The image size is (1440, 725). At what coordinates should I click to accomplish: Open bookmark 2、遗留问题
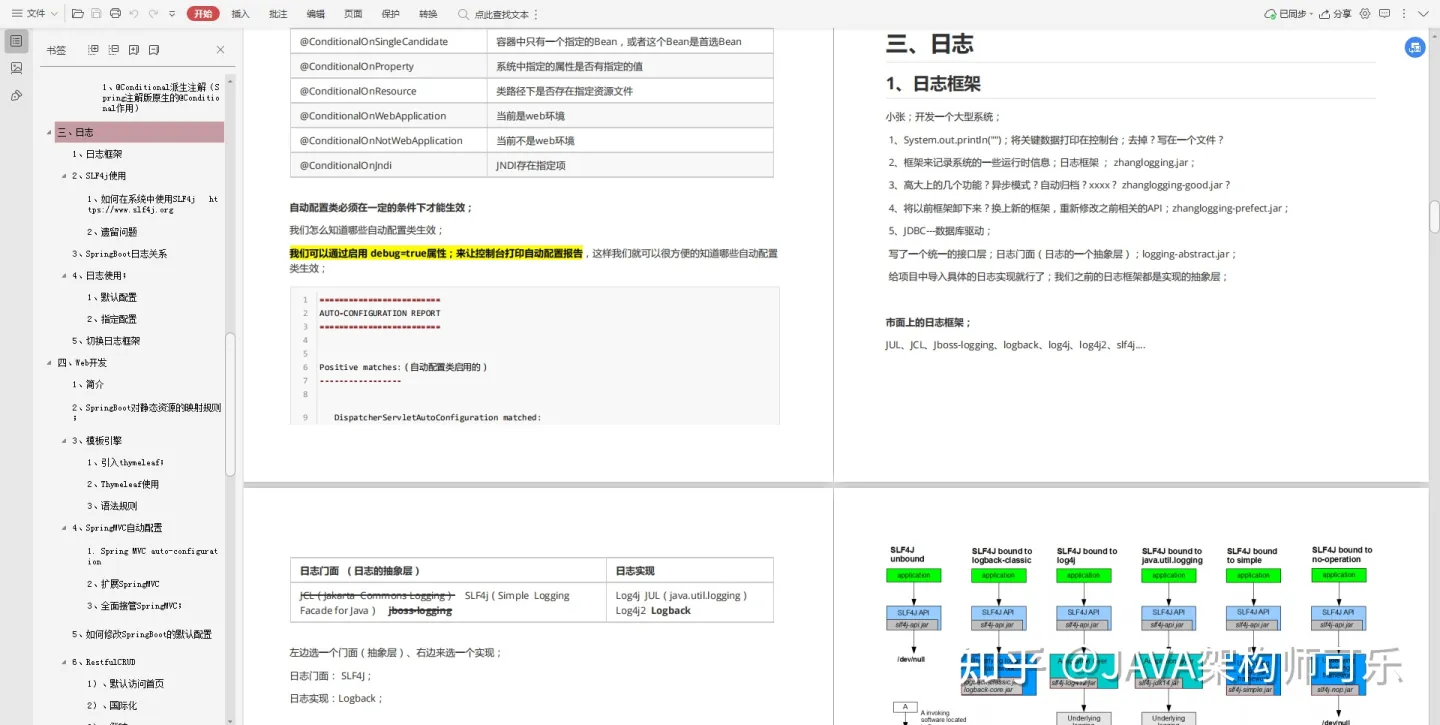pos(111,232)
